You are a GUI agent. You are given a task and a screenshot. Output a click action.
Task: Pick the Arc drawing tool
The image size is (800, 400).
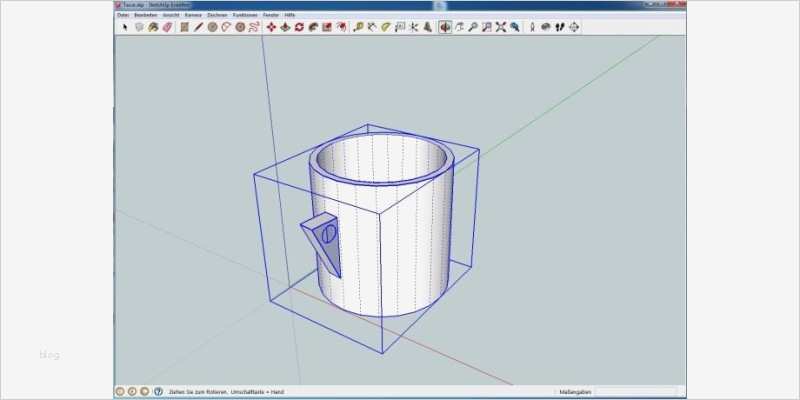point(226,27)
